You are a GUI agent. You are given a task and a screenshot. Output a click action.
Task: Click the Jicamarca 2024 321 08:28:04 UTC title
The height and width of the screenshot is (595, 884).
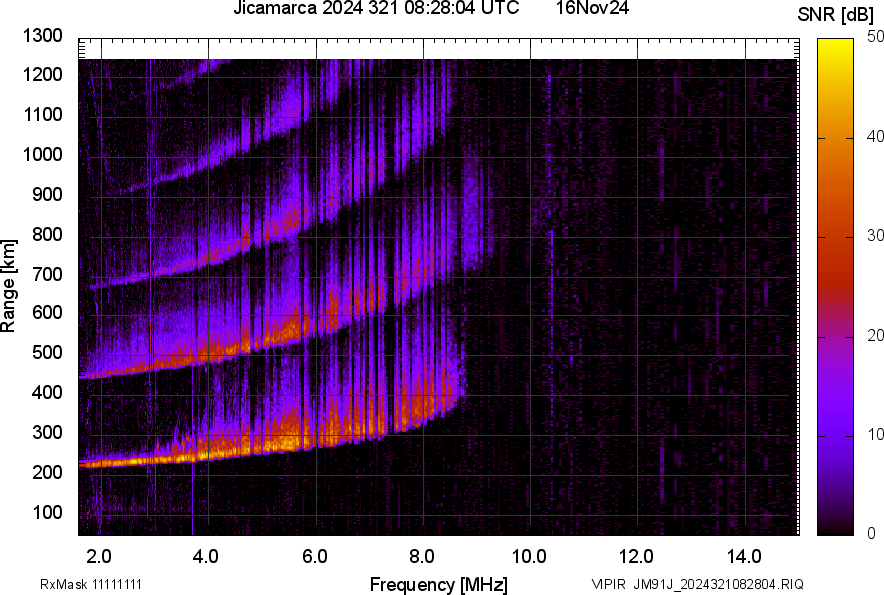click(376, 8)
